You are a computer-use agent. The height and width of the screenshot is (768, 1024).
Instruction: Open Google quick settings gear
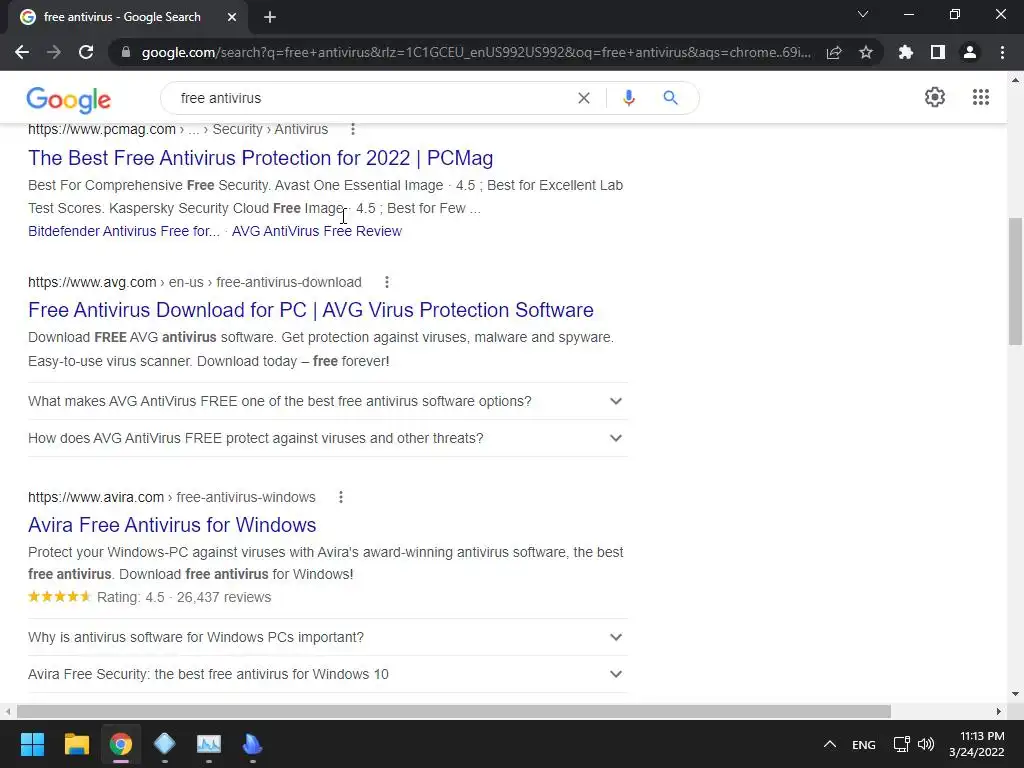pos(935,97)
